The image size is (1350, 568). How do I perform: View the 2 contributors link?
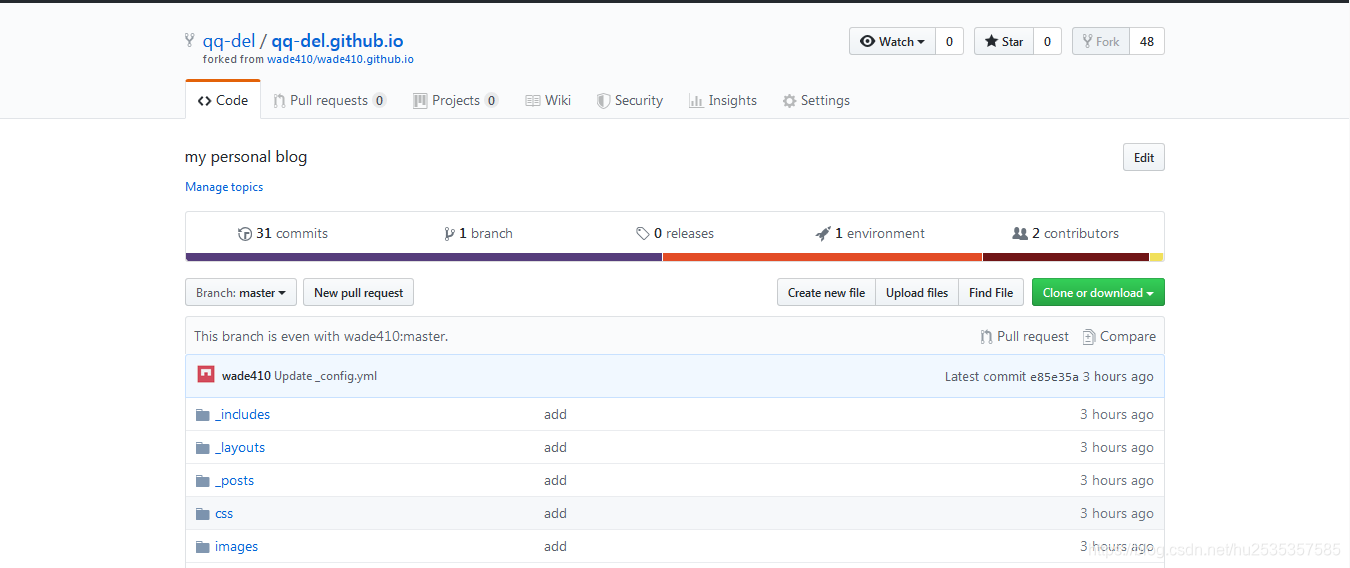point(1066,234)
